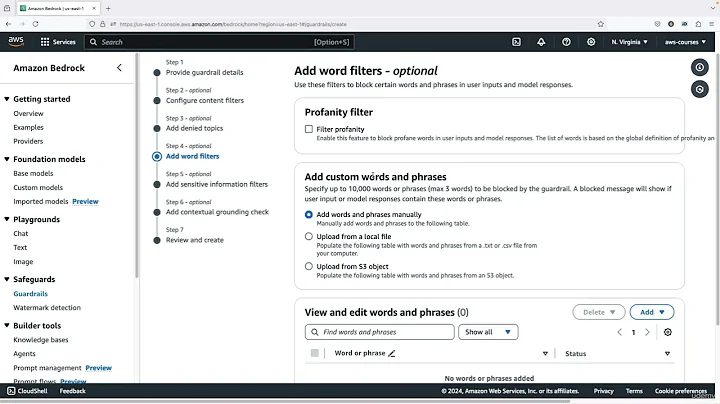The height and width of the screenshot is (404, 720).
Task: Click the second round icon below info icon
Action: (699, 89)
